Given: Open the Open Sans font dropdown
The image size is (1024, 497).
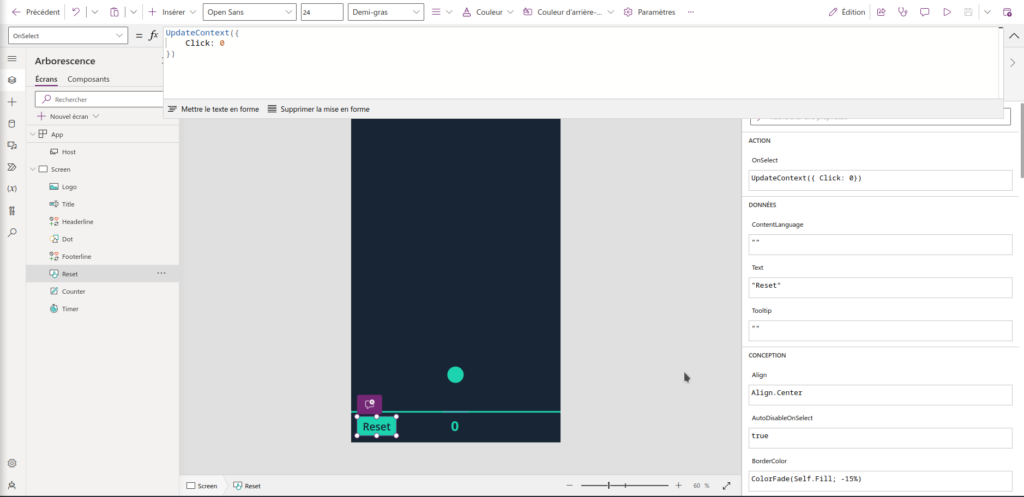Looking at the screenshot, I should [x=249, y=12].
